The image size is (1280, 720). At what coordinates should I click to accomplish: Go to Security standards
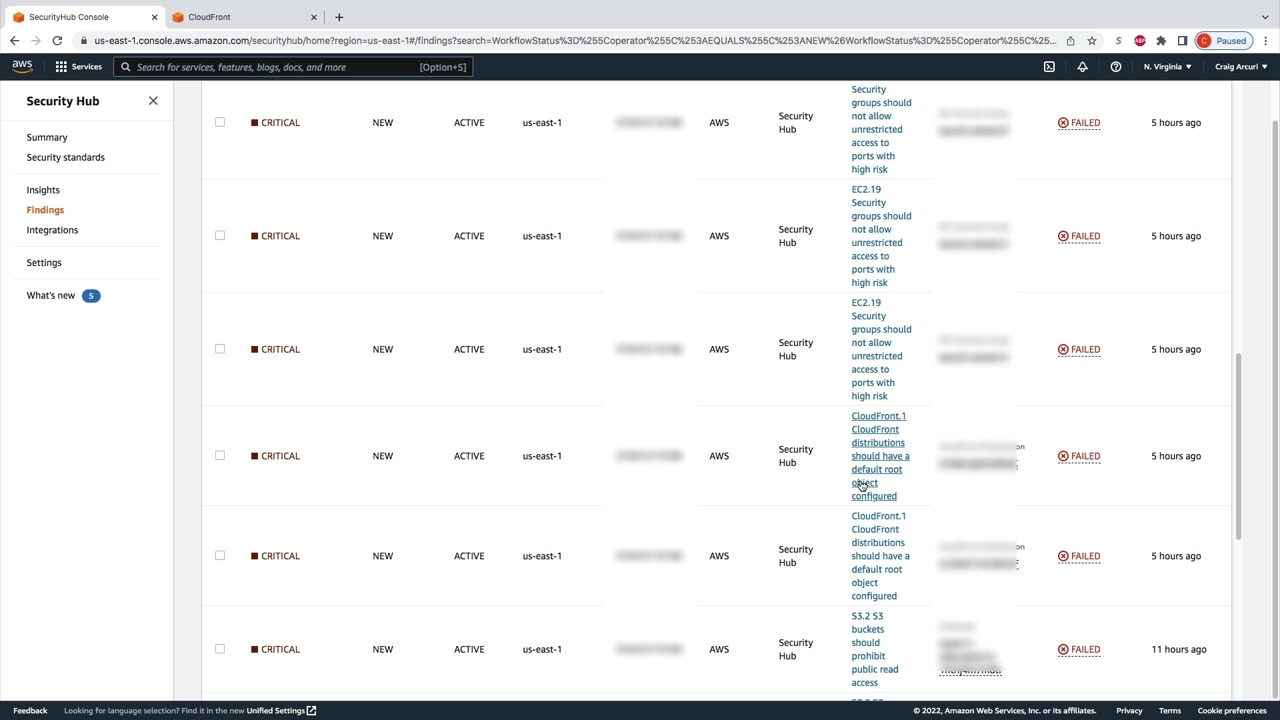point(65,157)
